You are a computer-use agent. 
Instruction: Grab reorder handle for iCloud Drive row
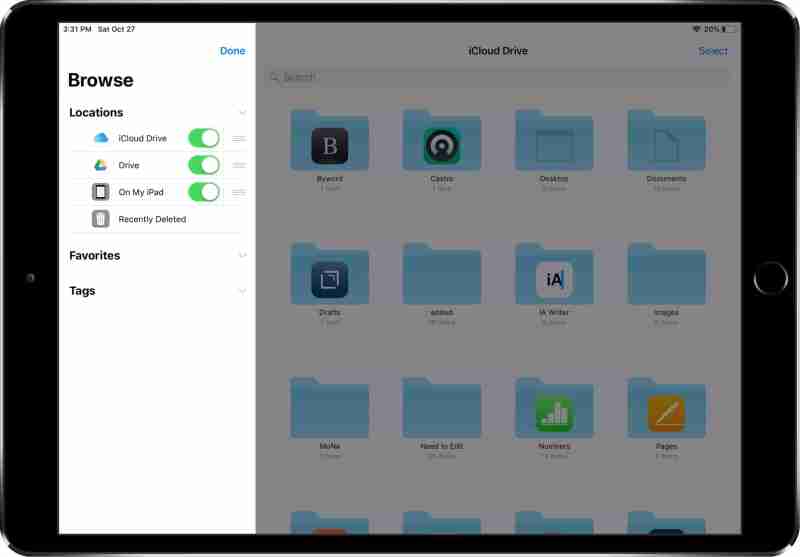pyautogui.click(x=239, y=138)
